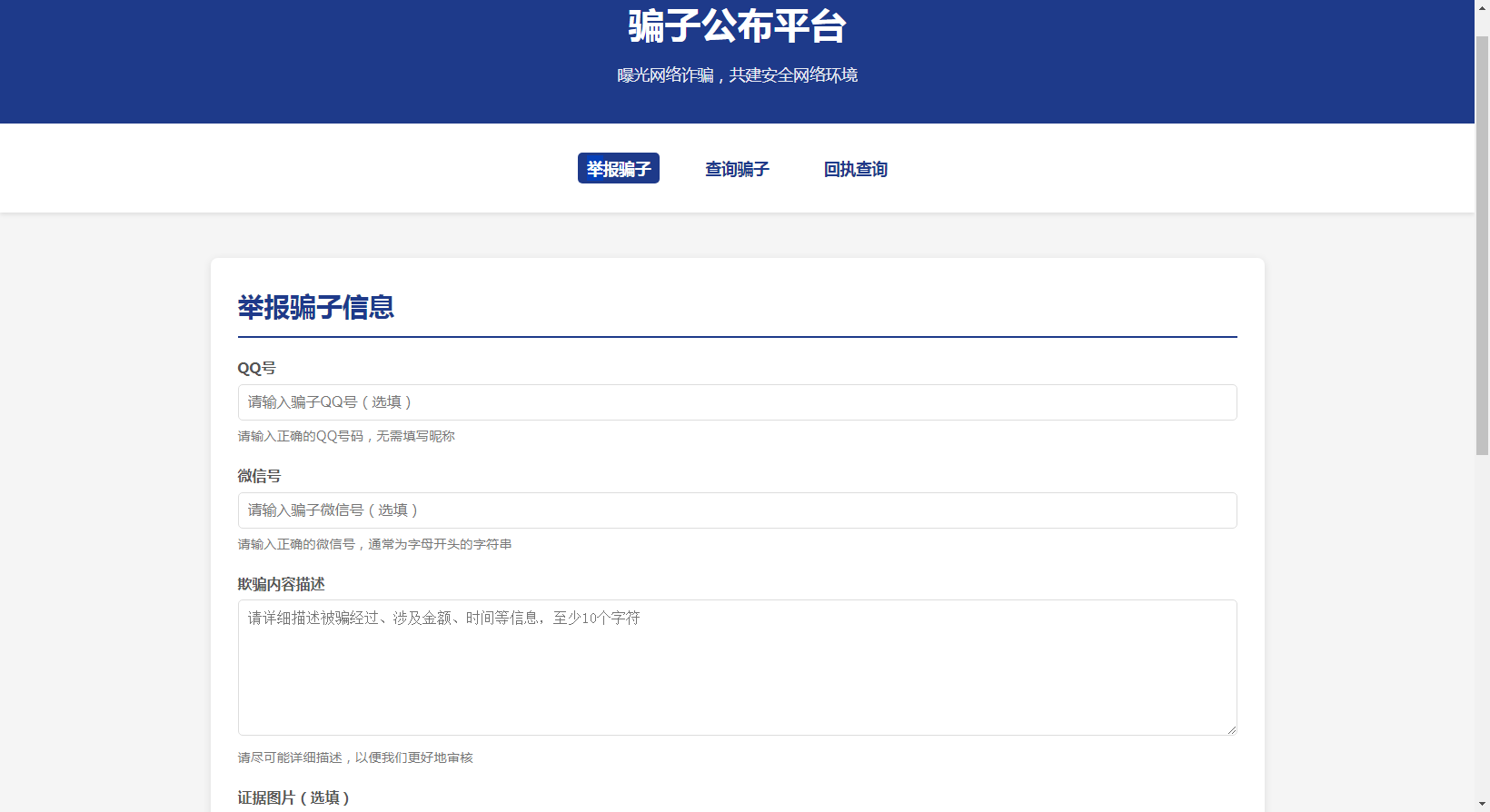Click the QQ号 field label
The width and height of the screenshot is (1490, 812).
coord(256,368)
